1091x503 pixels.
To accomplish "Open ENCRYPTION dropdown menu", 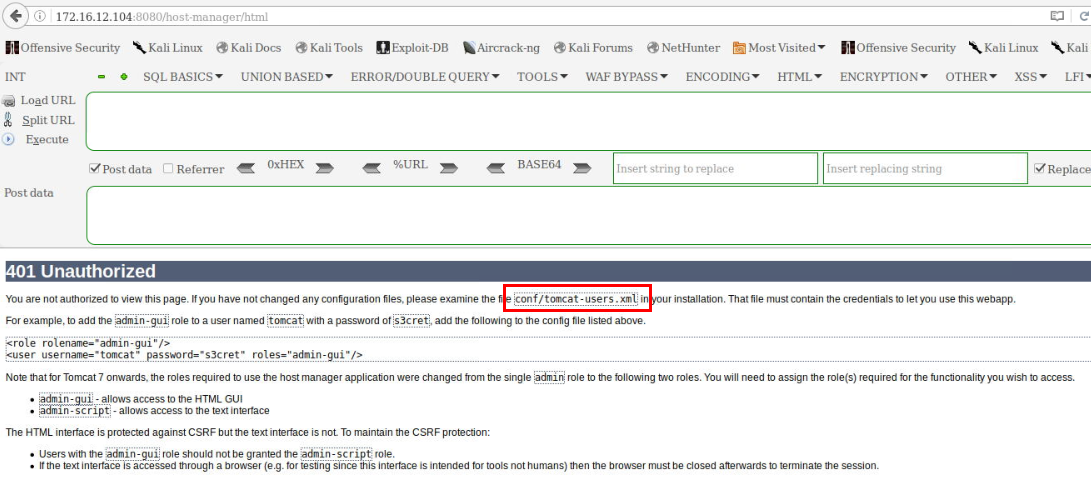I will click(884, 77).
